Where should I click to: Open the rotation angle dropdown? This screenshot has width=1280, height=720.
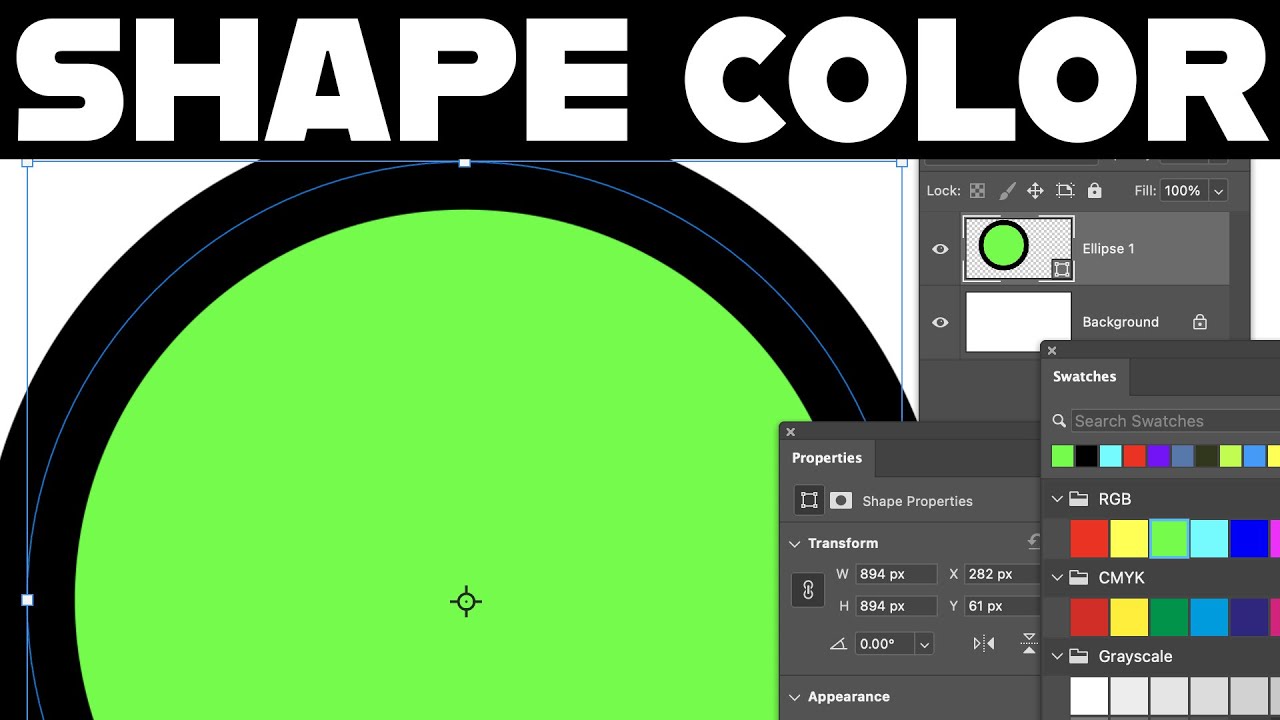click(925, 644)
